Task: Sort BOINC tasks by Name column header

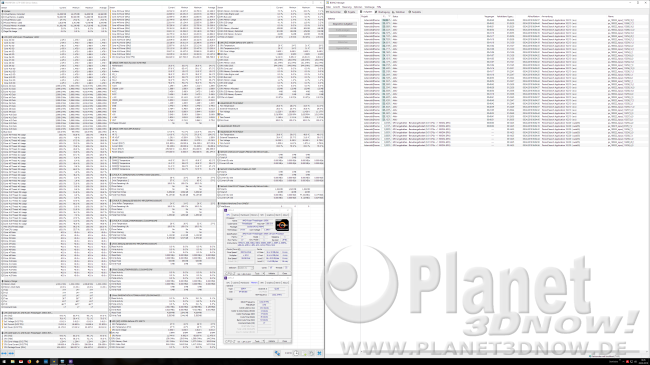Action: click(x=611, y=17)
